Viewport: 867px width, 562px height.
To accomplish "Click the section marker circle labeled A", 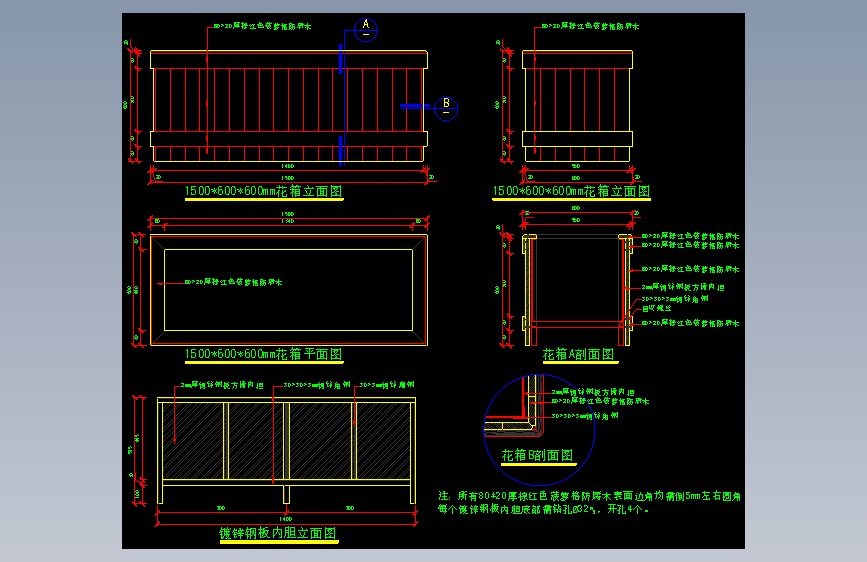I will pyautogui.click(x=365, y=30).
